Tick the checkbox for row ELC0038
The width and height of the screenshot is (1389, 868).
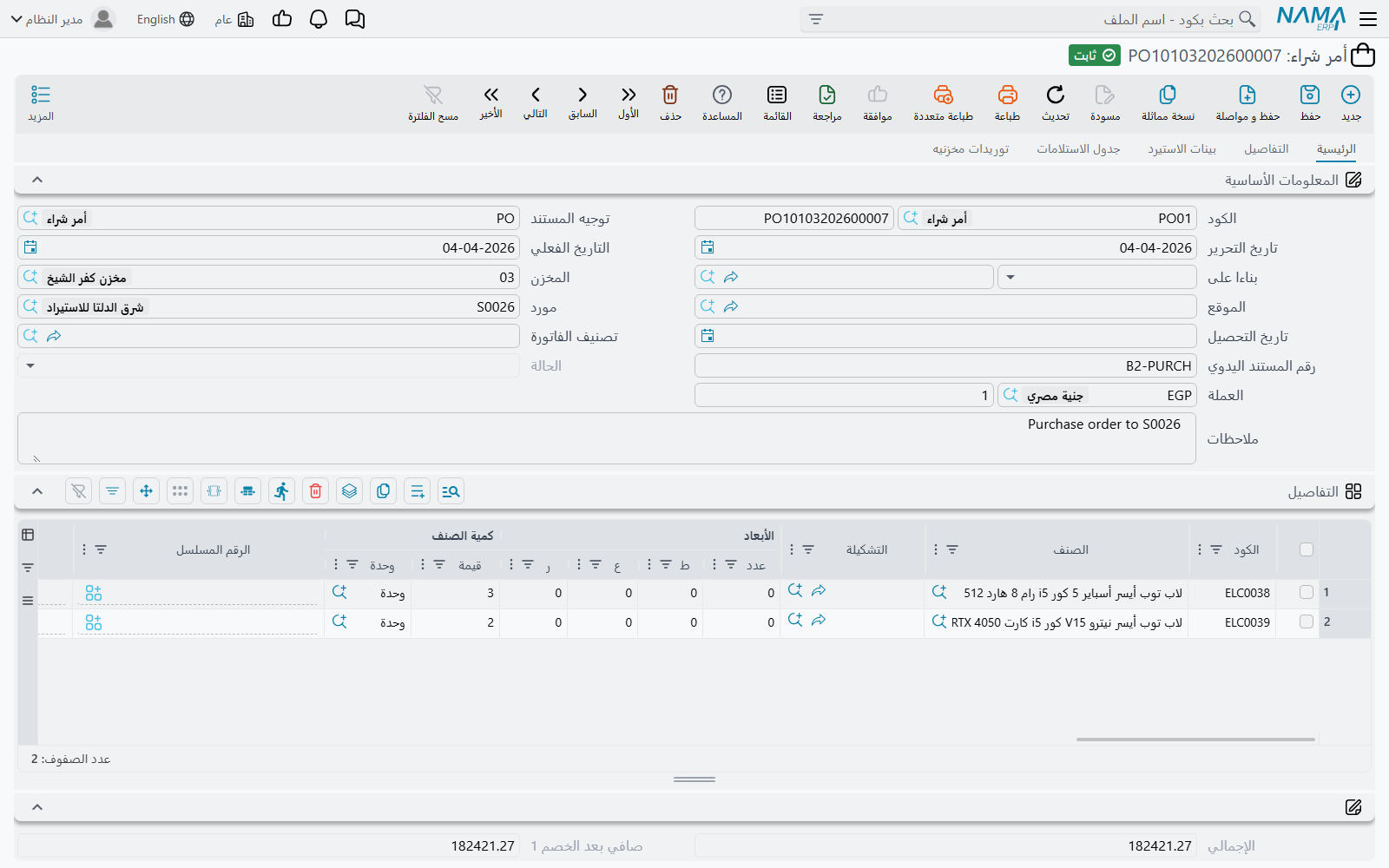coord(1307,592)
